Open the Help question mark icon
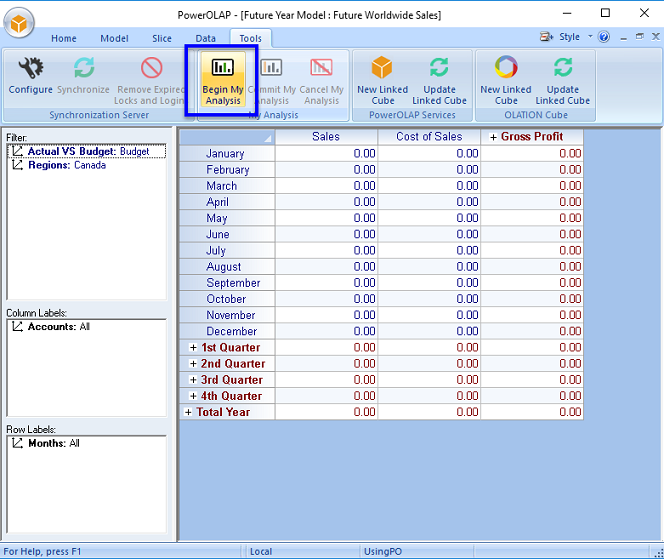664x559 pixels. [604, 37]
